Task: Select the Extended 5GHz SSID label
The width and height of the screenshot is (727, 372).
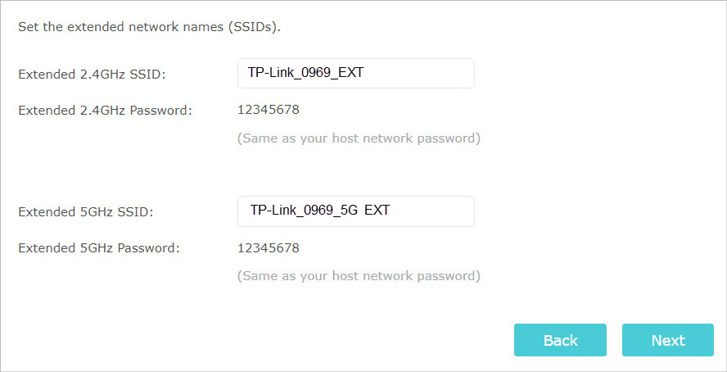Action: click(86, 212)
